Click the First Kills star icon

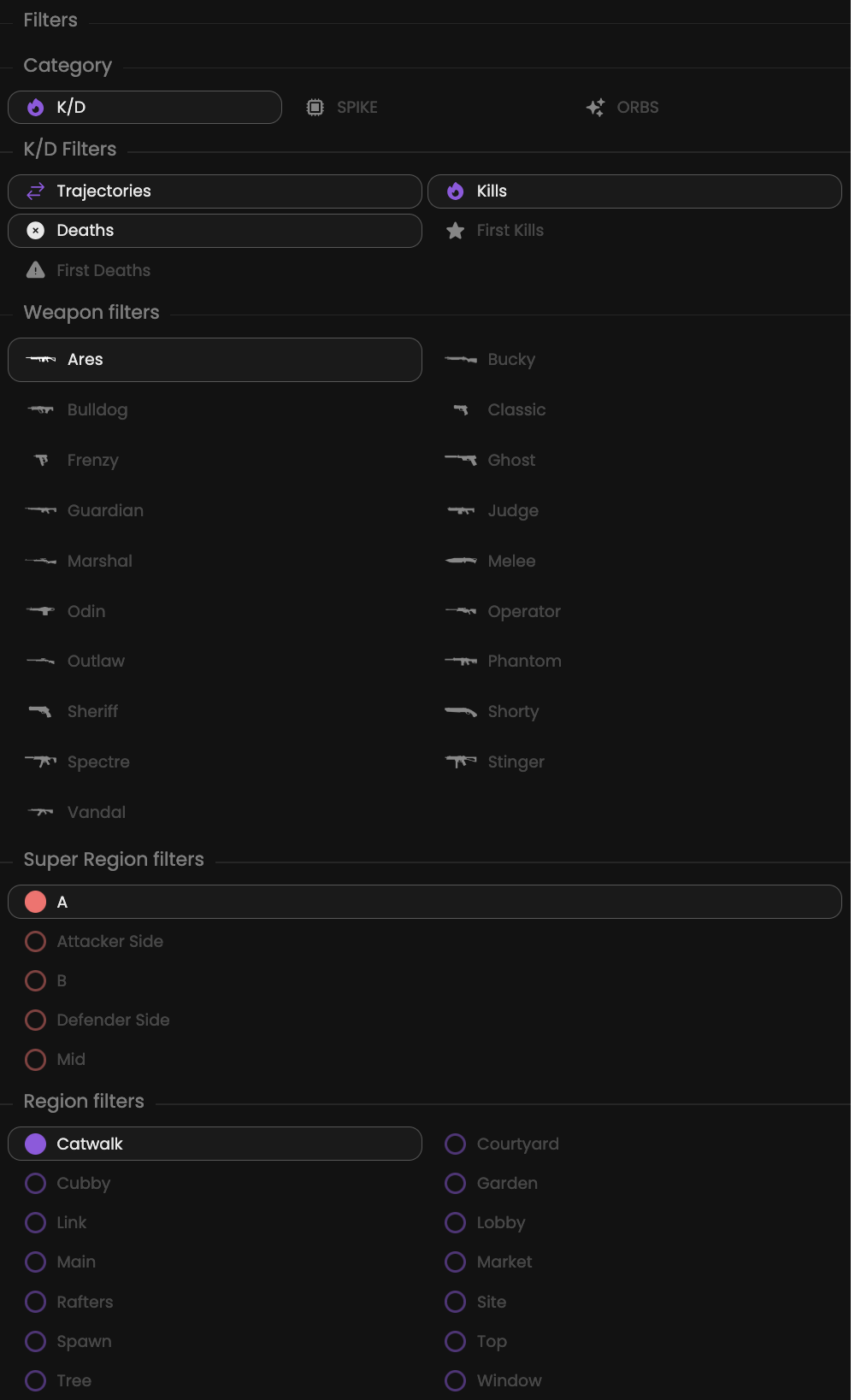[x=456, y=231]
